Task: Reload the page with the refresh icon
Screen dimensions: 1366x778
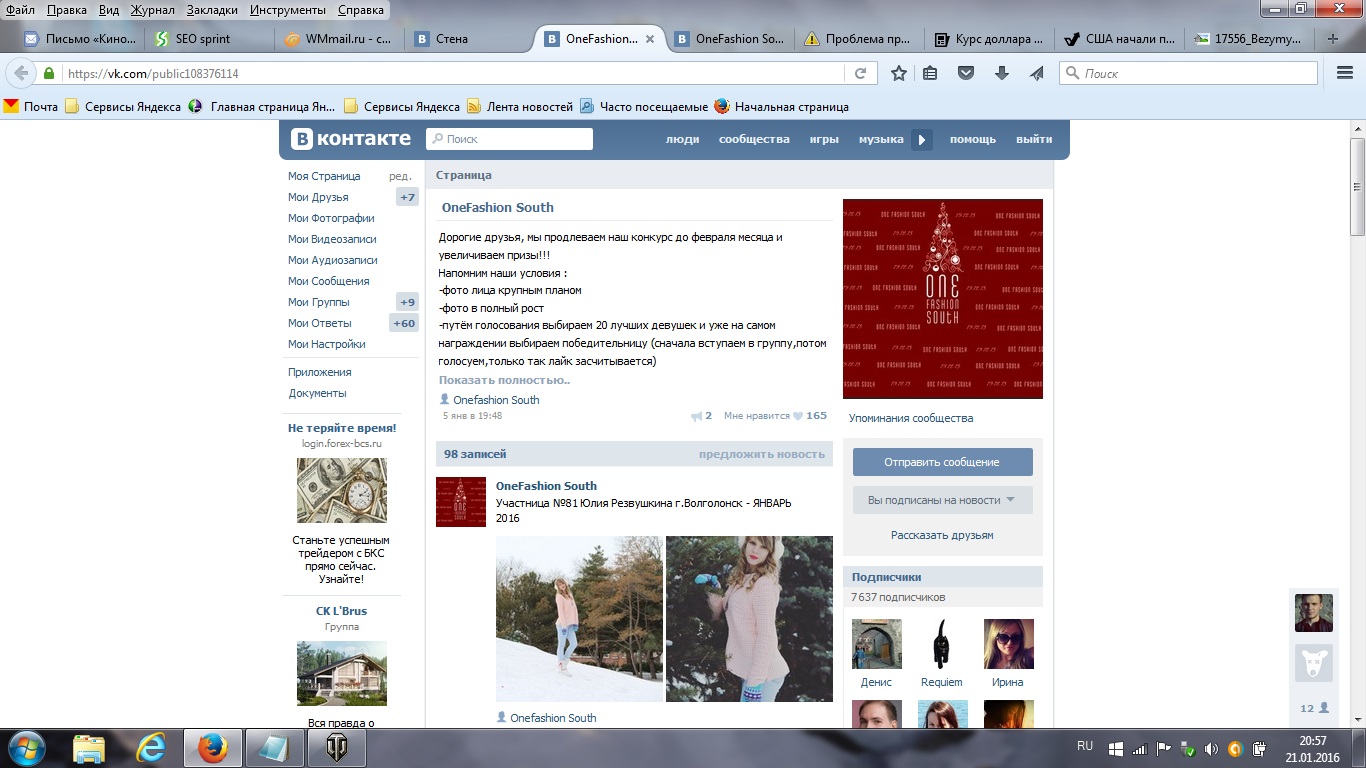Action: [x=859, y=73]
